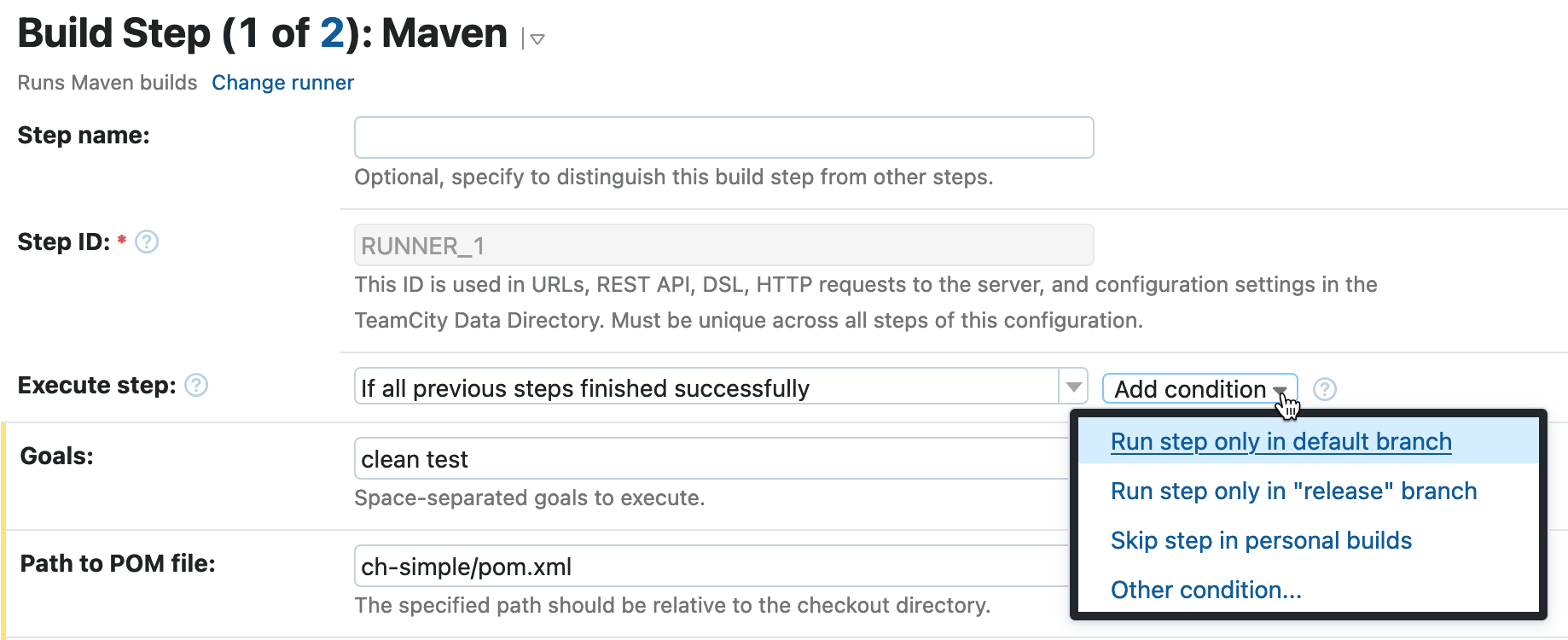Select 'Run step only in "release" branch'
Image resolution: width=1568 pixels, height=640 pixels.
click(x=1293, y=491)
